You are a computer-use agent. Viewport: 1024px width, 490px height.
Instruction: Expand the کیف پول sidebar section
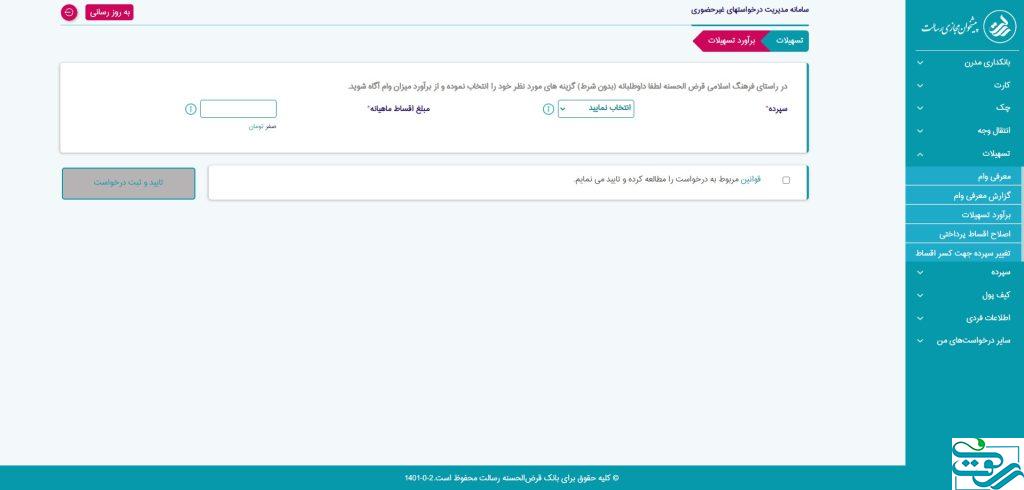pos(964,295)
